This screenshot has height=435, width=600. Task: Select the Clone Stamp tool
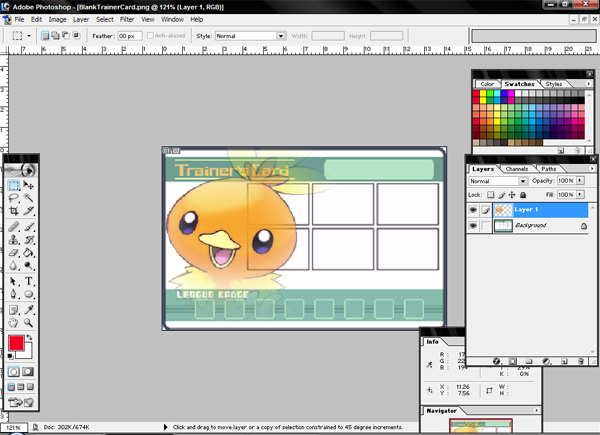coord(14,240)
